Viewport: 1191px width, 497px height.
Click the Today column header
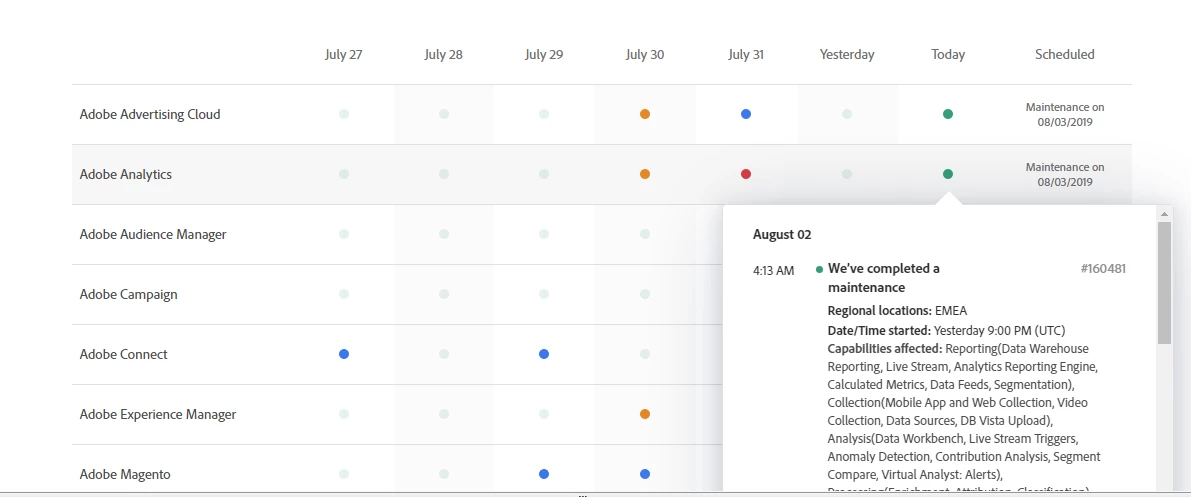pos(948,55)
